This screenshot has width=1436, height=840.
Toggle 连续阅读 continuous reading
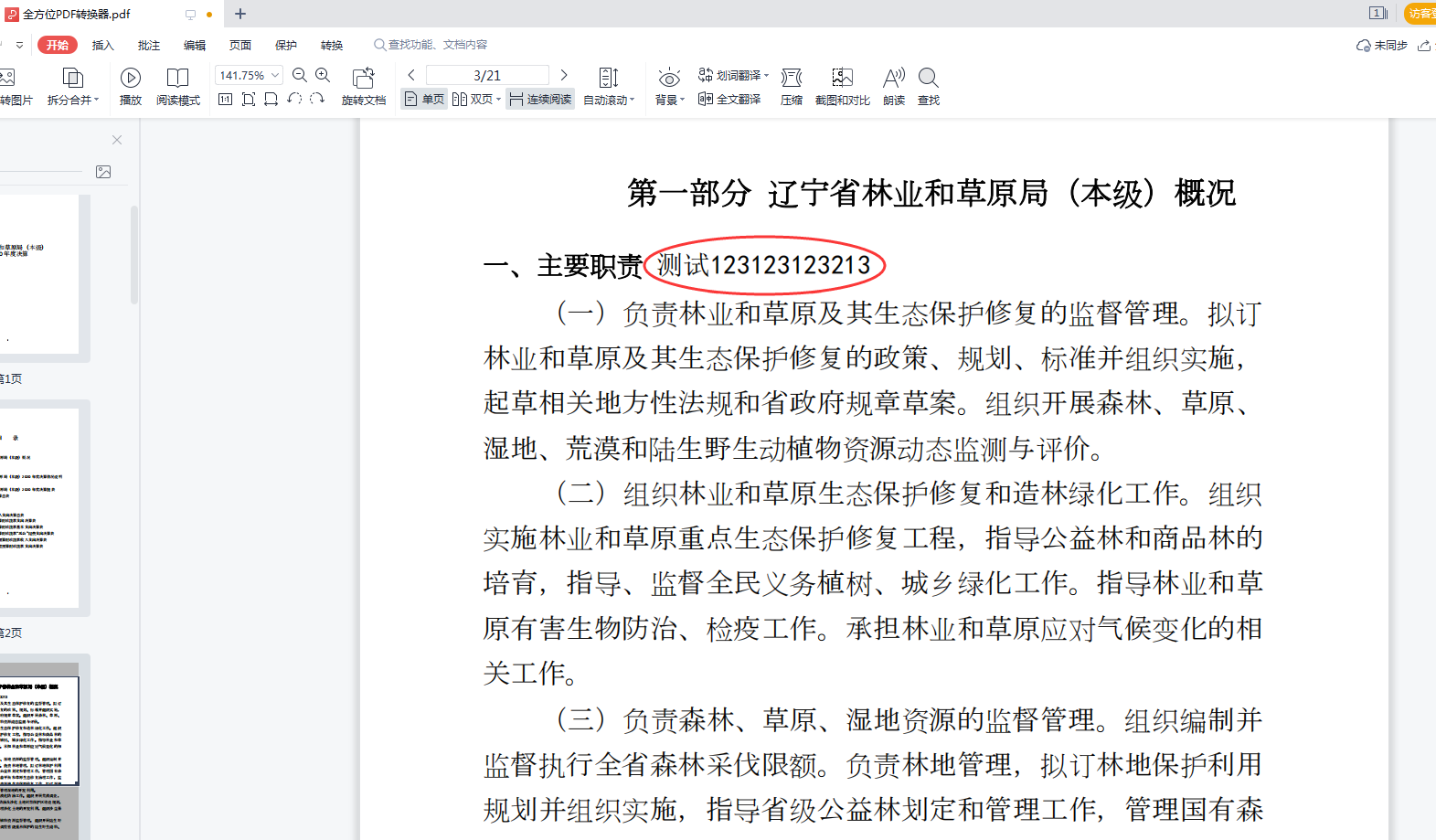click(540, 99)
